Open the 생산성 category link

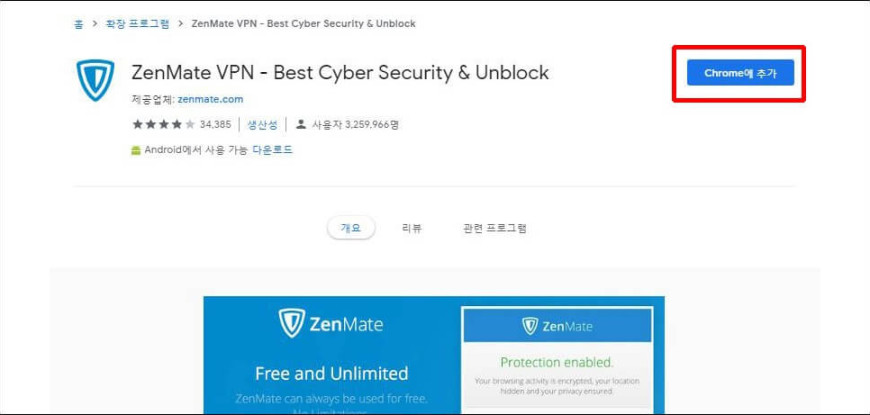[x=262, y=124]
